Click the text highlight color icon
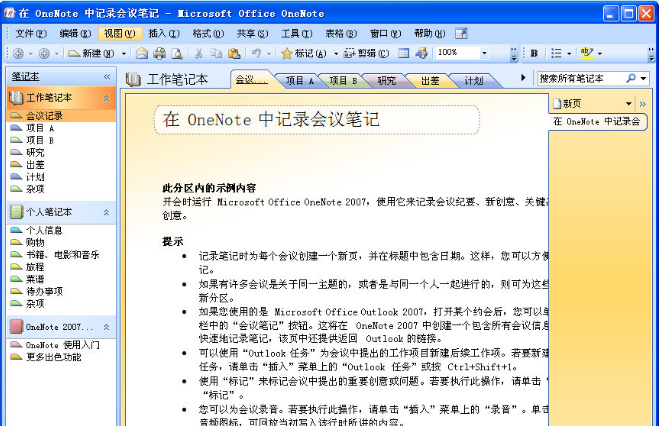The height and width of the screenshot is (426, 659). tap(587, 53)
